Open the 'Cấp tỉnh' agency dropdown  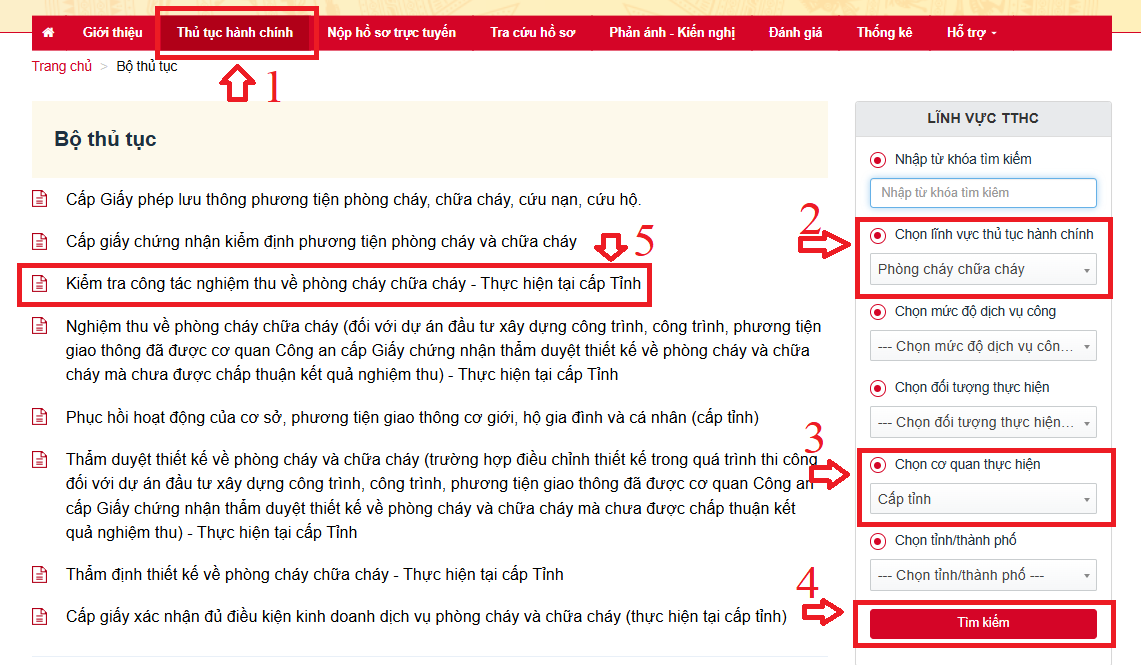(x=983, y=499)
